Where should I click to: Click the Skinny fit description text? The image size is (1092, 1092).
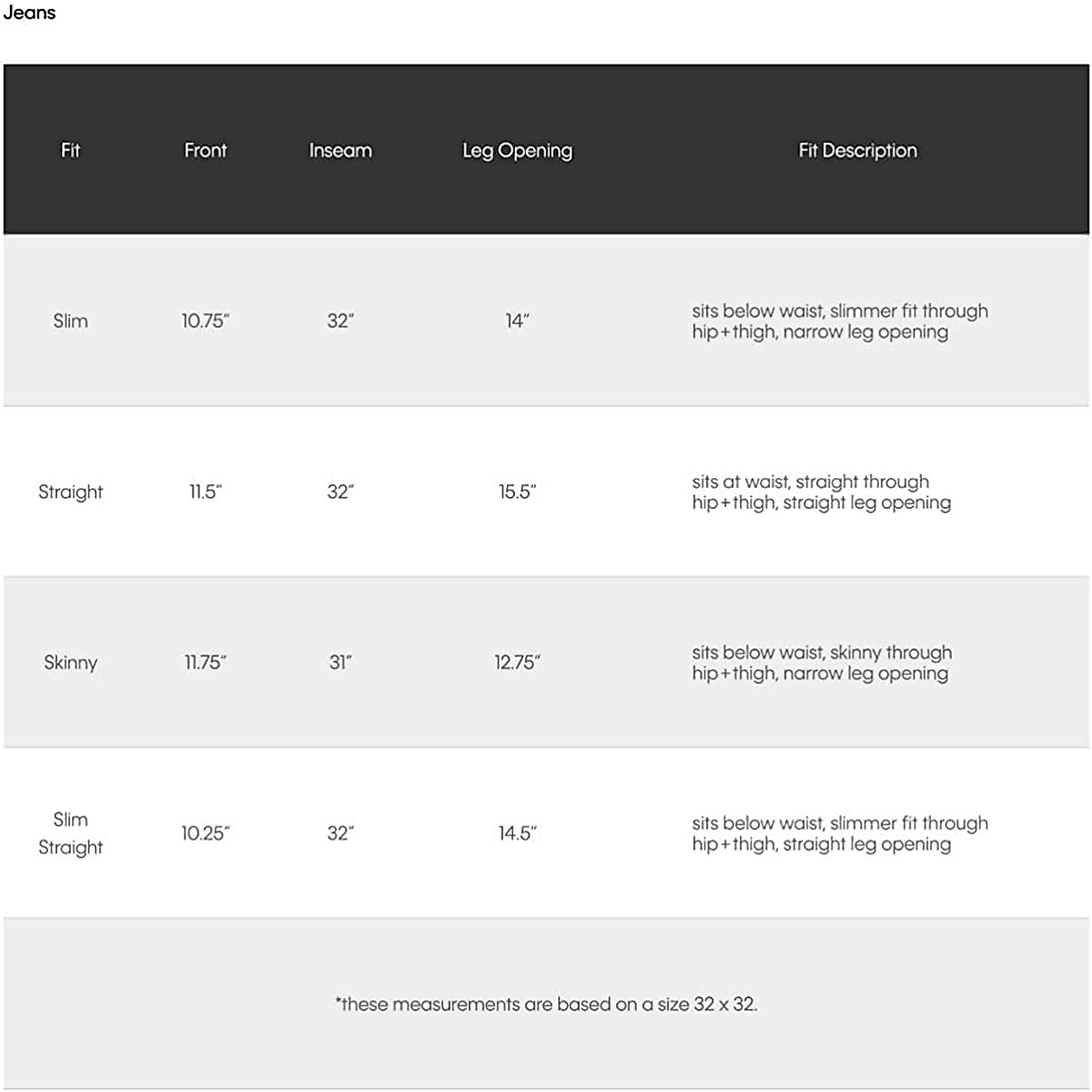(821, 662)
